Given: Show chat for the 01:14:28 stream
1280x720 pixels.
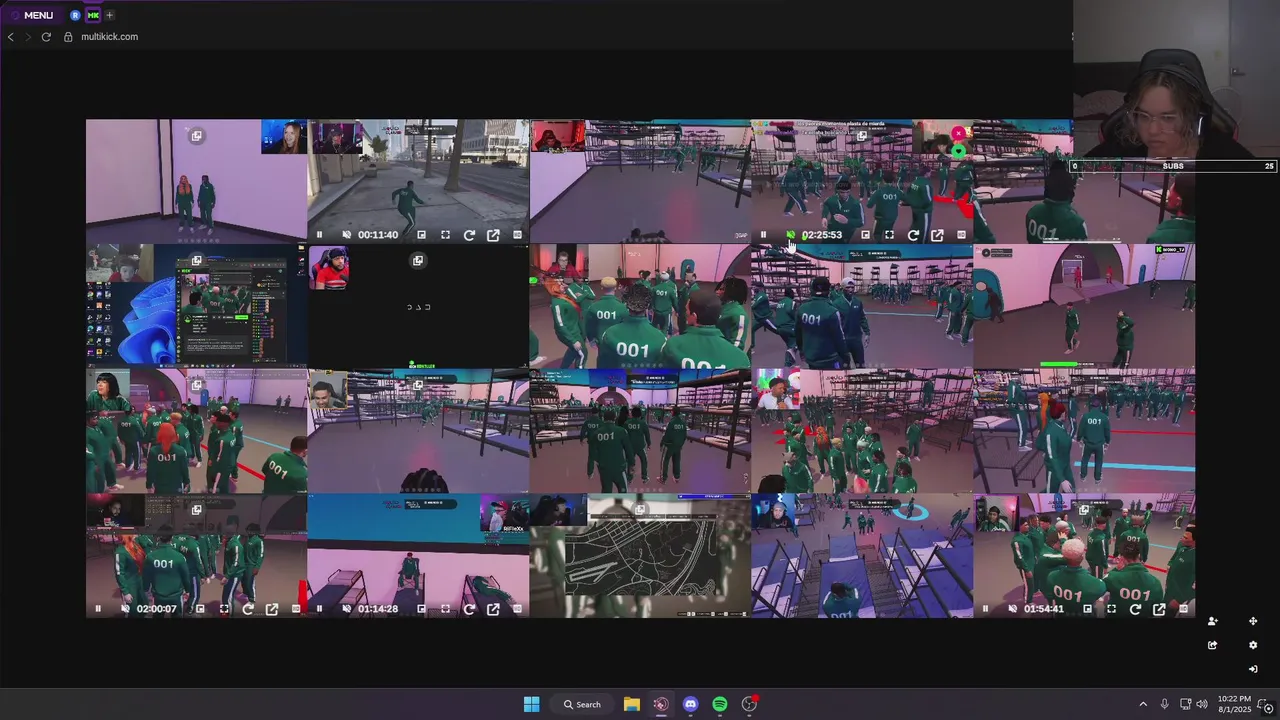Looking at the screenshot, I should click(x=517, y=609).
